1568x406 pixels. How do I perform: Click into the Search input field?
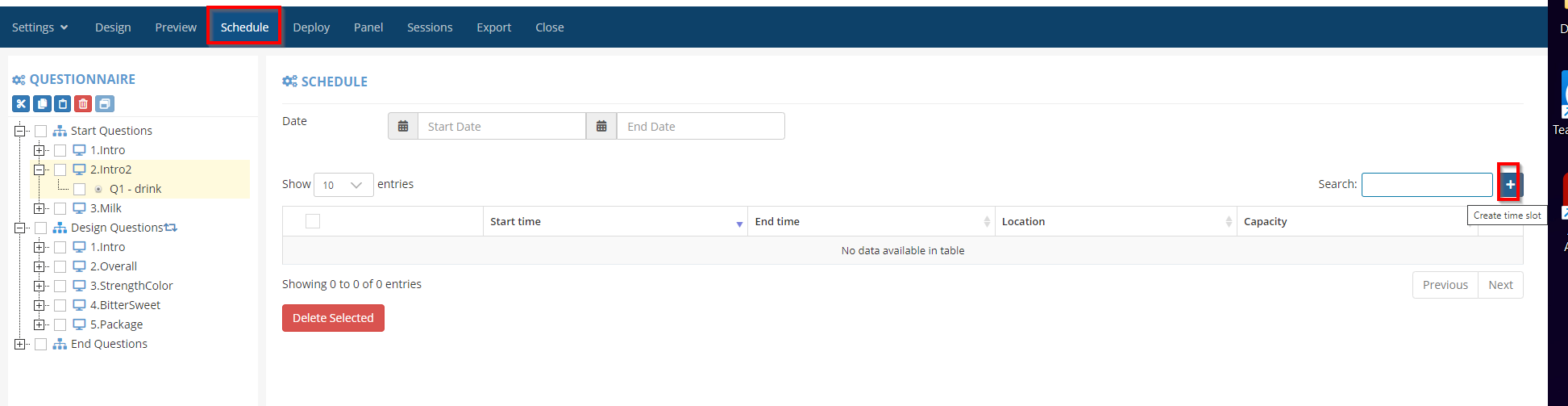(x=1427, y=185)
